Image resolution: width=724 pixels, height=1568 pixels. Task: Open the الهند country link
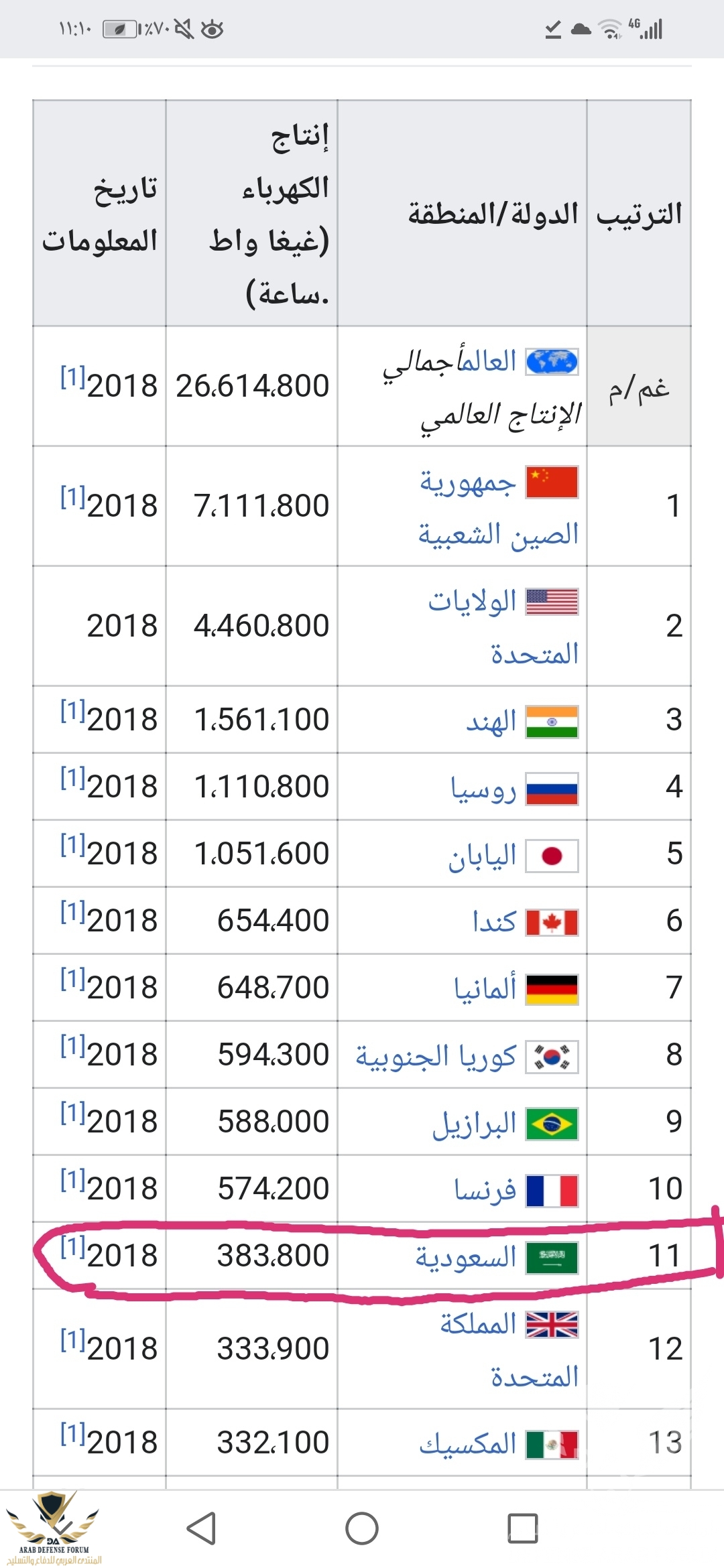pos(491,722)
